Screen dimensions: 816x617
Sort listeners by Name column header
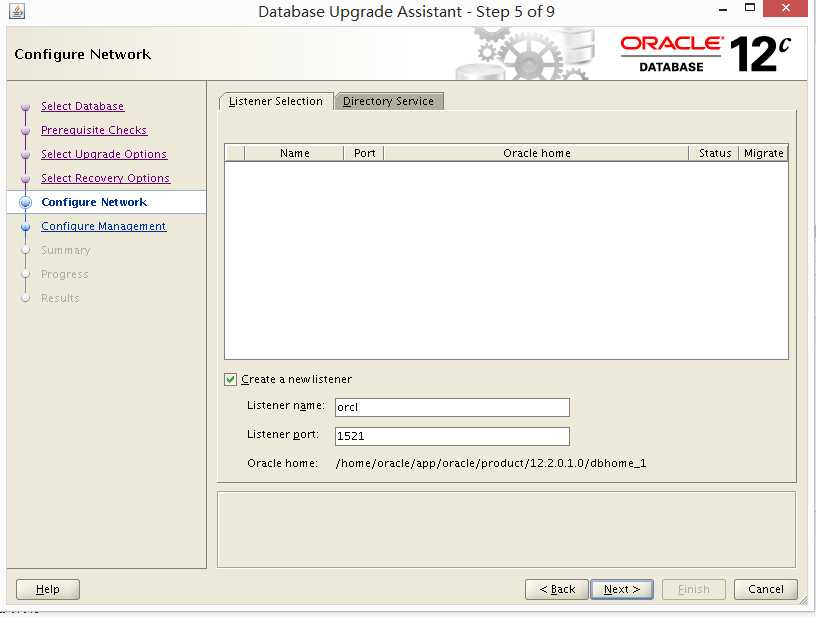[x=295, y=153]
